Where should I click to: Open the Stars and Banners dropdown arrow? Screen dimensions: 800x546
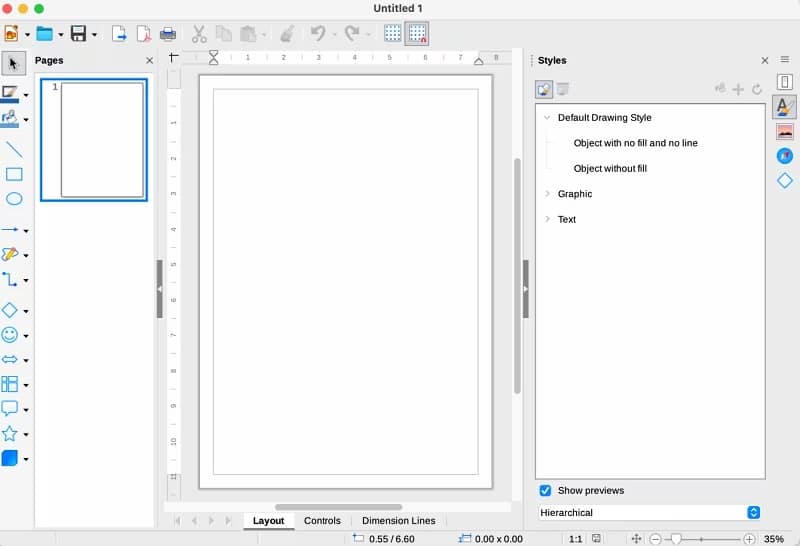coord(26,435)
